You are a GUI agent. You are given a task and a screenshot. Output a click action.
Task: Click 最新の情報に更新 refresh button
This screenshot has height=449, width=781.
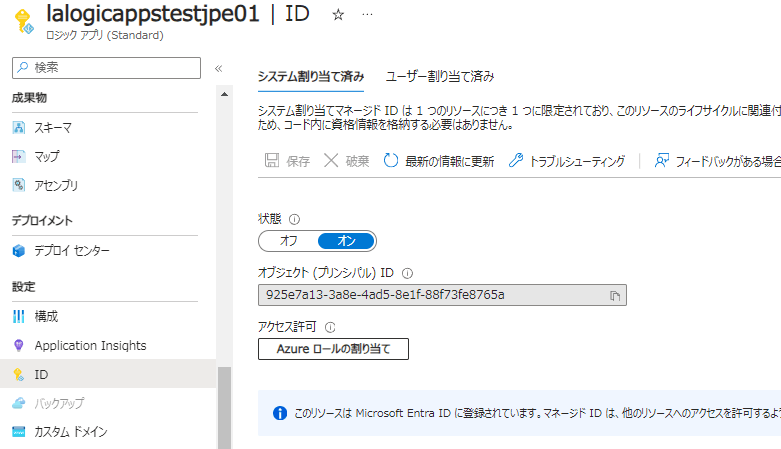pos(438,161)
